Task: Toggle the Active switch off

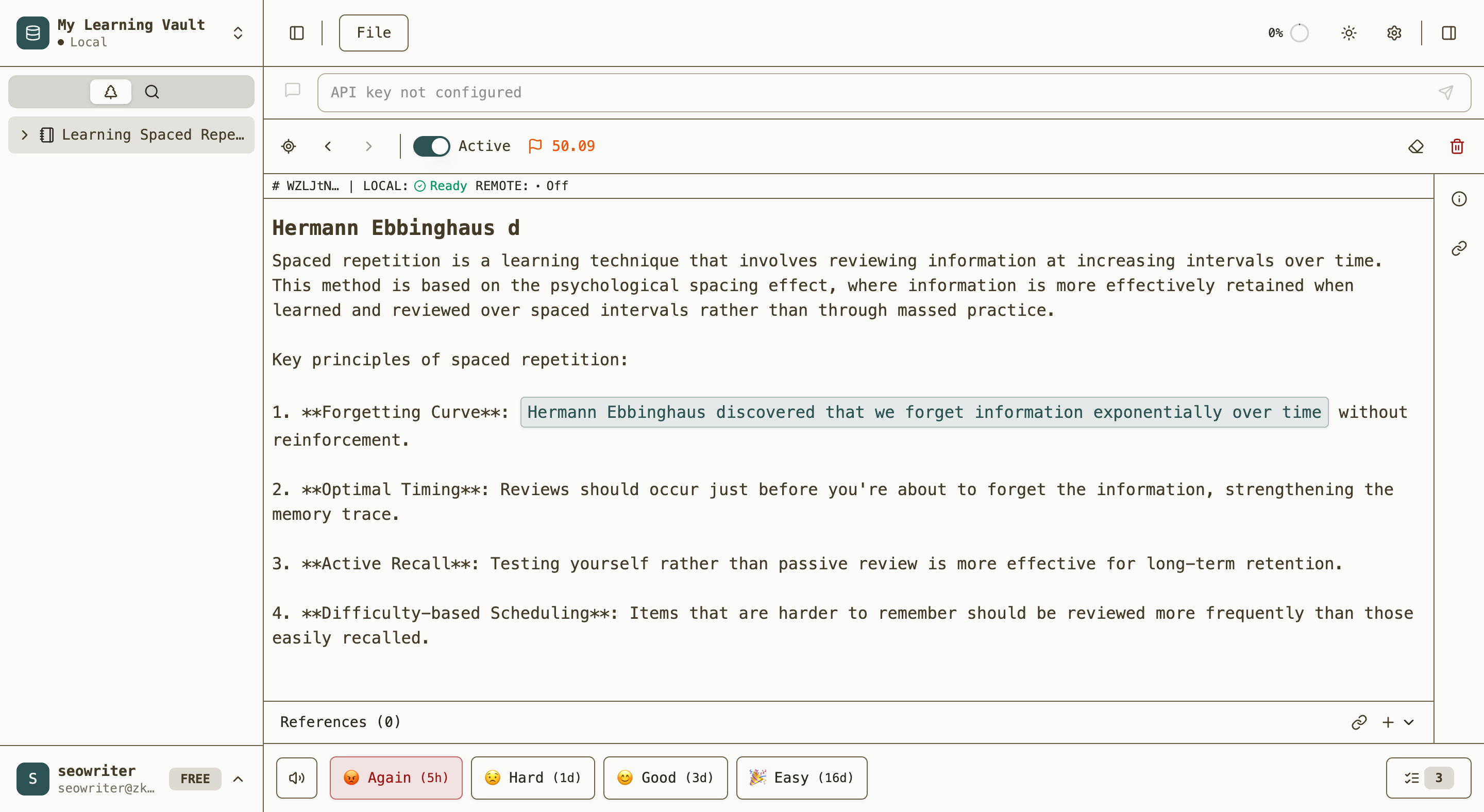Action: pyautogui.click(x=431, y=146)
